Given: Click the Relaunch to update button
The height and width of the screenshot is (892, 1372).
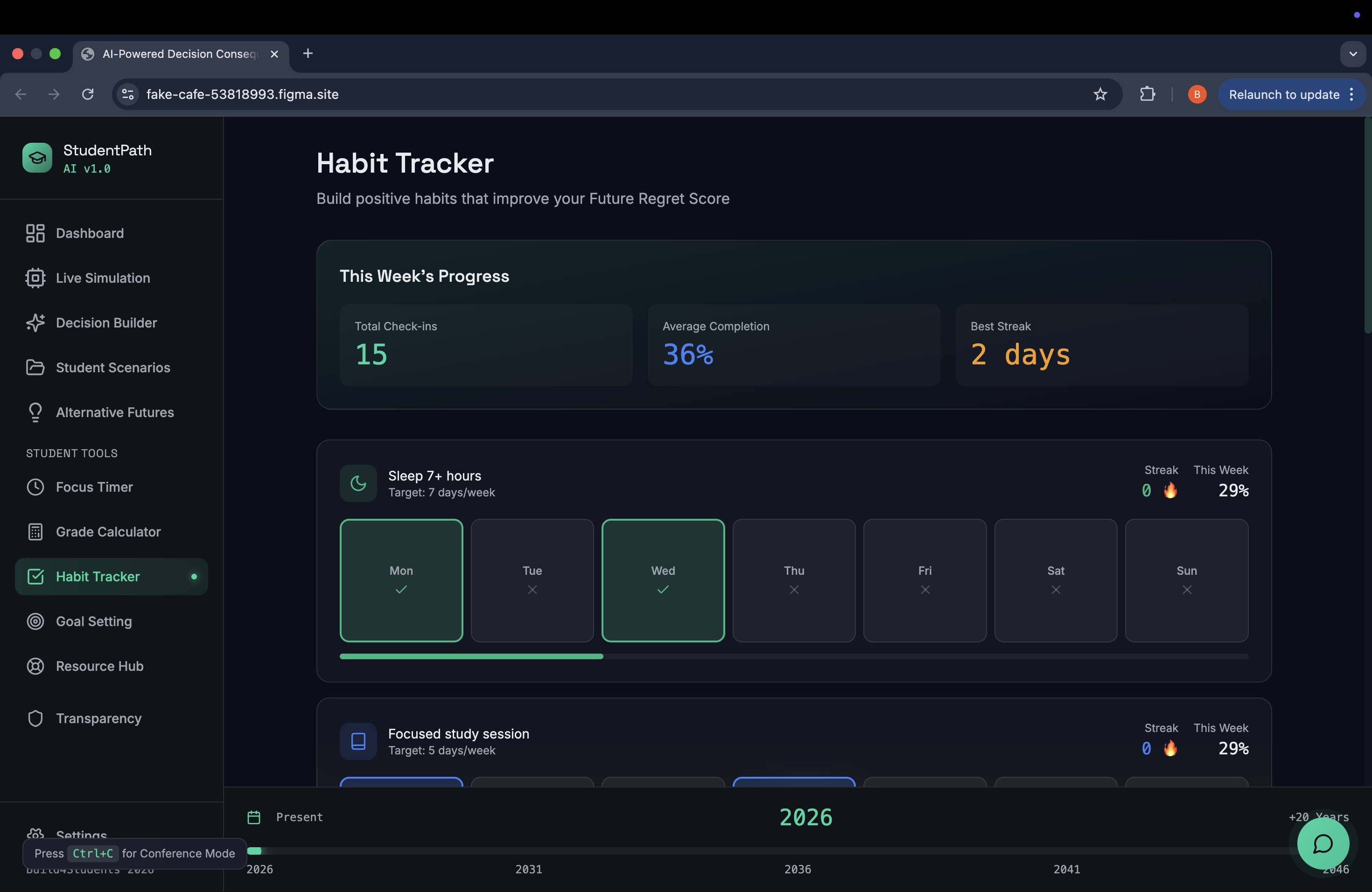Looking at the screenshot, I should pyautogui.click(x=1283, y=95).
